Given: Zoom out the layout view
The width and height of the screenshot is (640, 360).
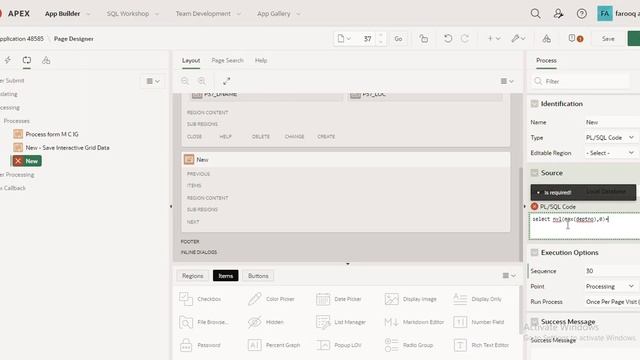Looking at the screenshot, I should (185, 81).
